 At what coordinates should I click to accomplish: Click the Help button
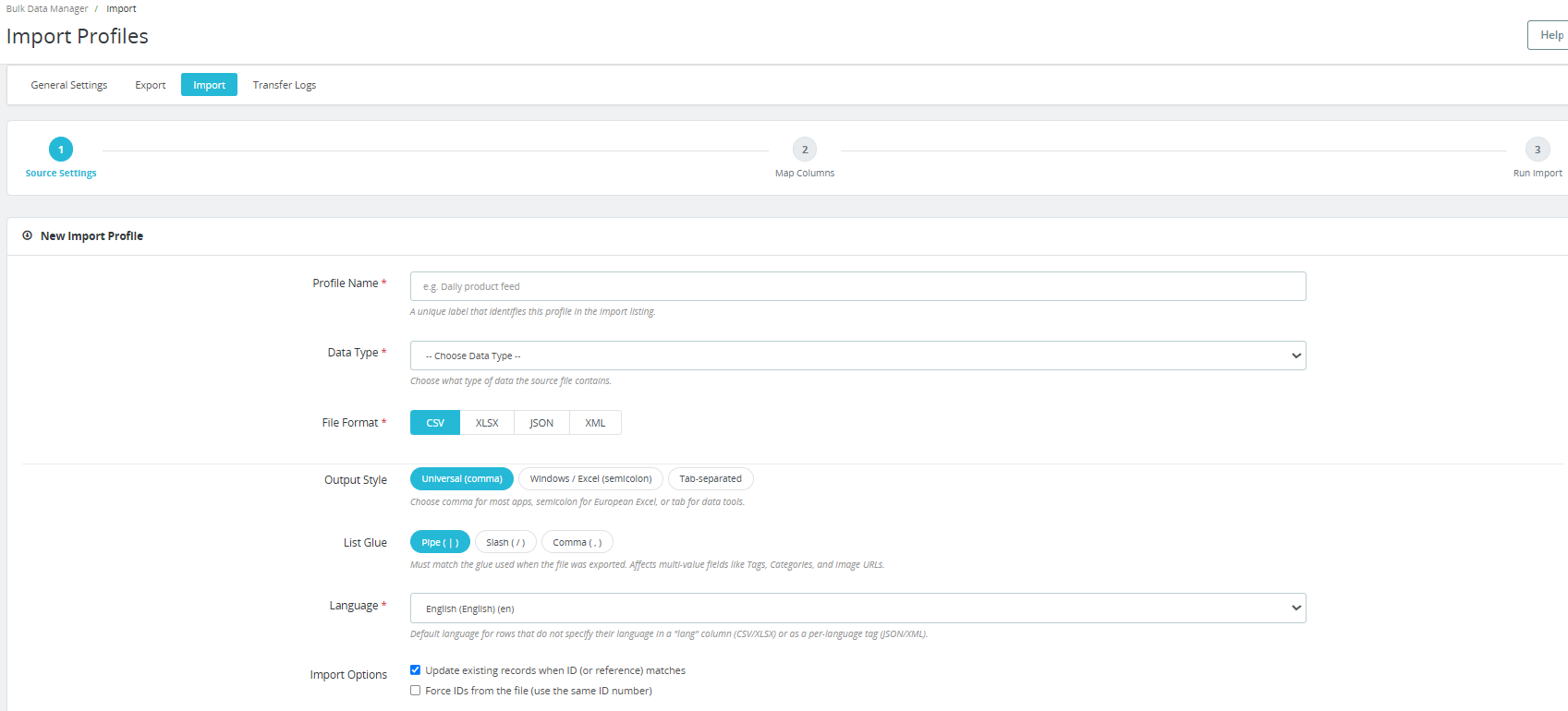tap(1549, 35)
